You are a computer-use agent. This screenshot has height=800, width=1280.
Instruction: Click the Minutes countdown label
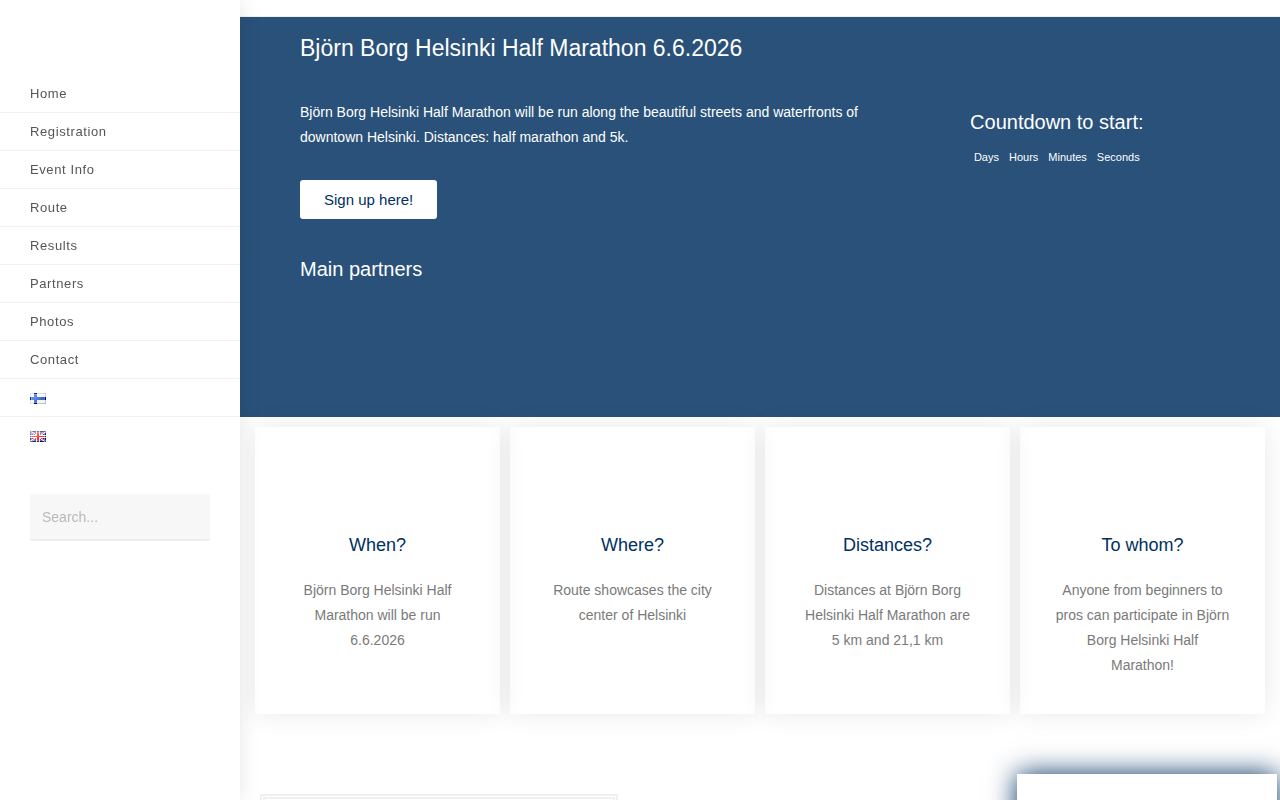point(1067,157)
